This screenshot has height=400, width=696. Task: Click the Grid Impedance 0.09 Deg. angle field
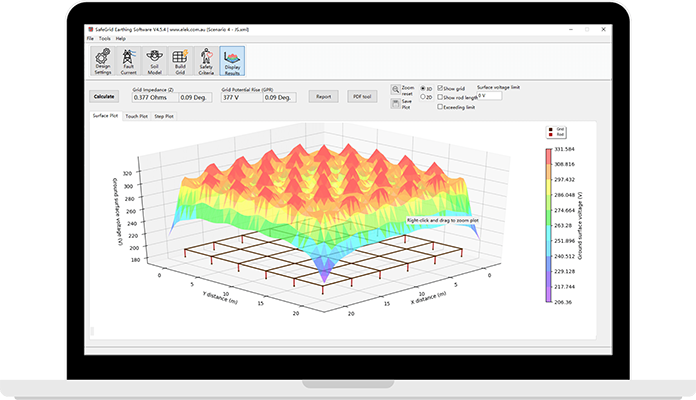pos(195,98)
